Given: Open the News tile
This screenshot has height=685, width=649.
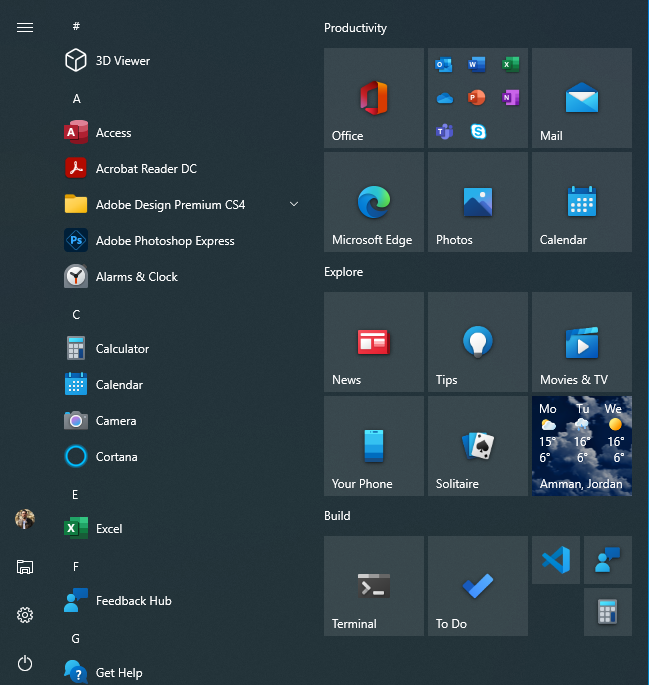Looking at the screenshot, I should point(374,342).
